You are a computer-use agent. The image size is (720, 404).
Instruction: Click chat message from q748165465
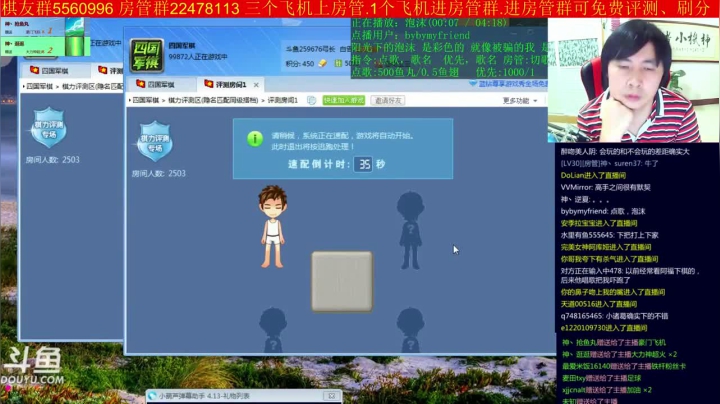click(x=614, y=316)
